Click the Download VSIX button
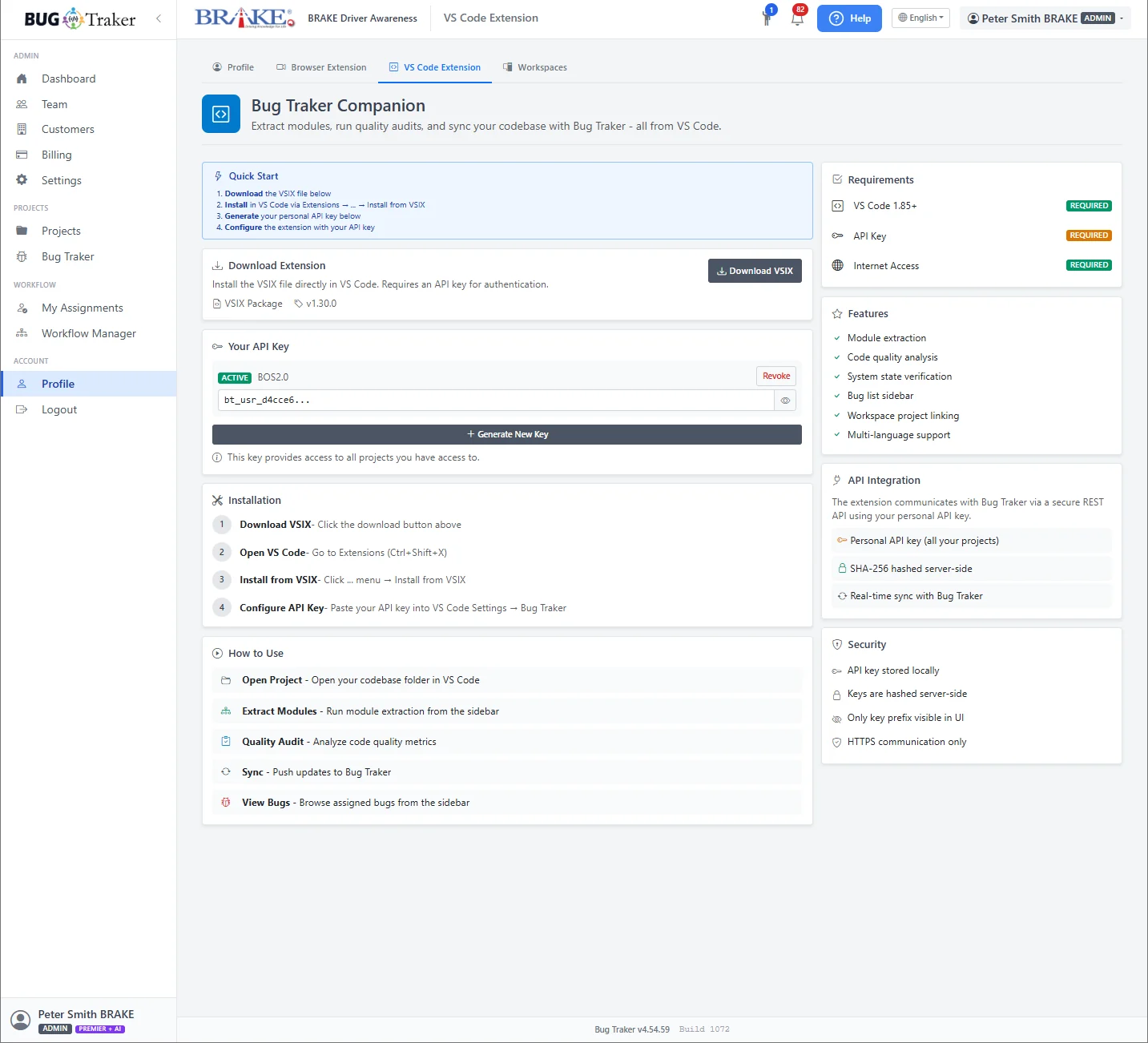 (x=755, y=271)
